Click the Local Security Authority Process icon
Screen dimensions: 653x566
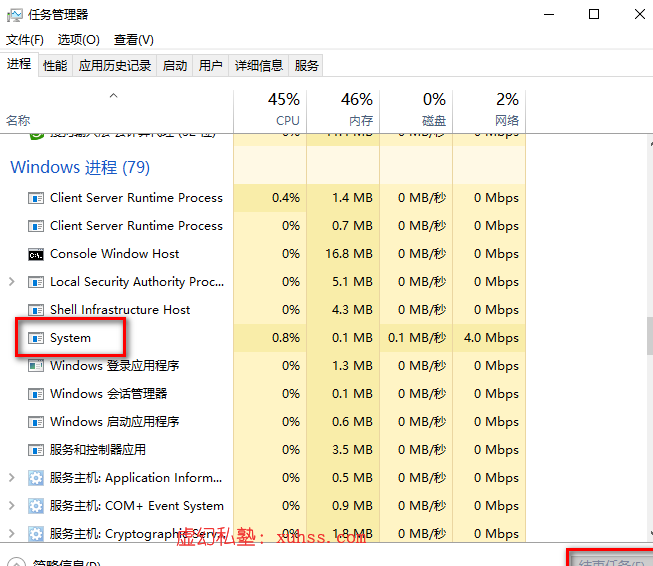pyautogui.click(x=36, y=282)
